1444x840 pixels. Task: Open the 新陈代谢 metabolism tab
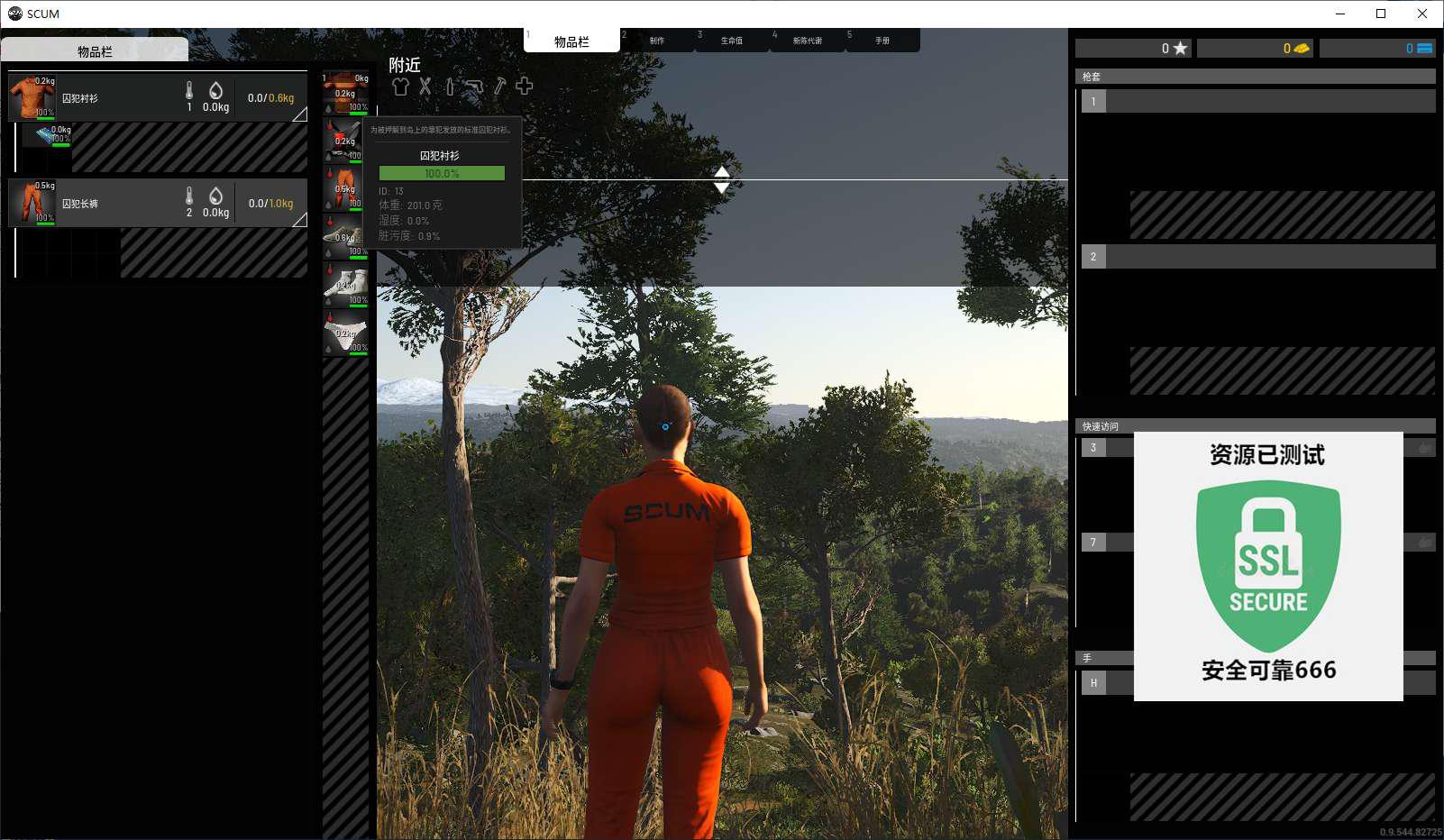click(x=808, y=40)
